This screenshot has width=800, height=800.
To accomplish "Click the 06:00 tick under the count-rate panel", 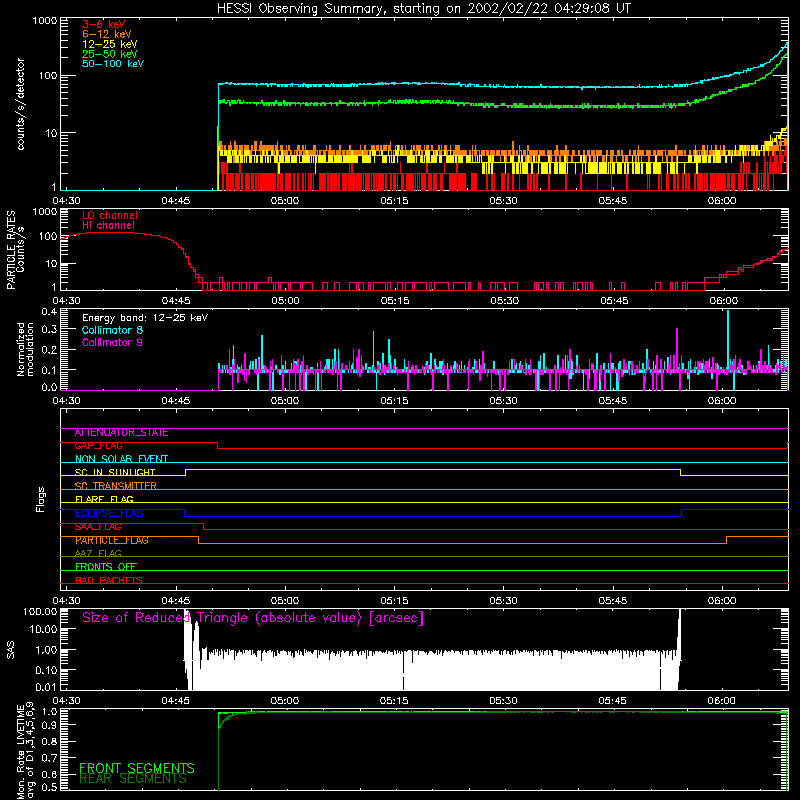I will point(722,201).
